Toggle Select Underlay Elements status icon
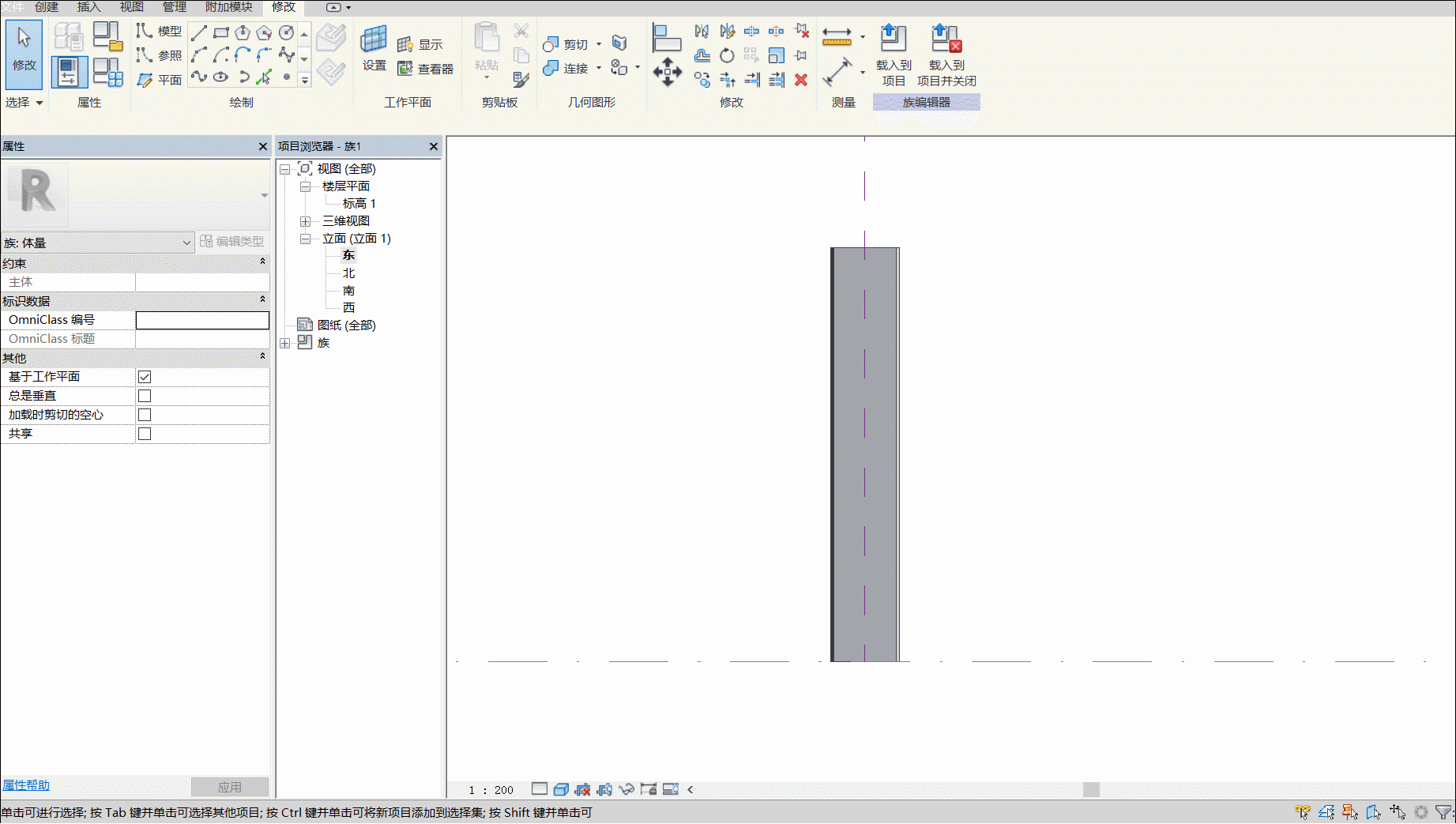The image size is (1456, 824). 1326,812
